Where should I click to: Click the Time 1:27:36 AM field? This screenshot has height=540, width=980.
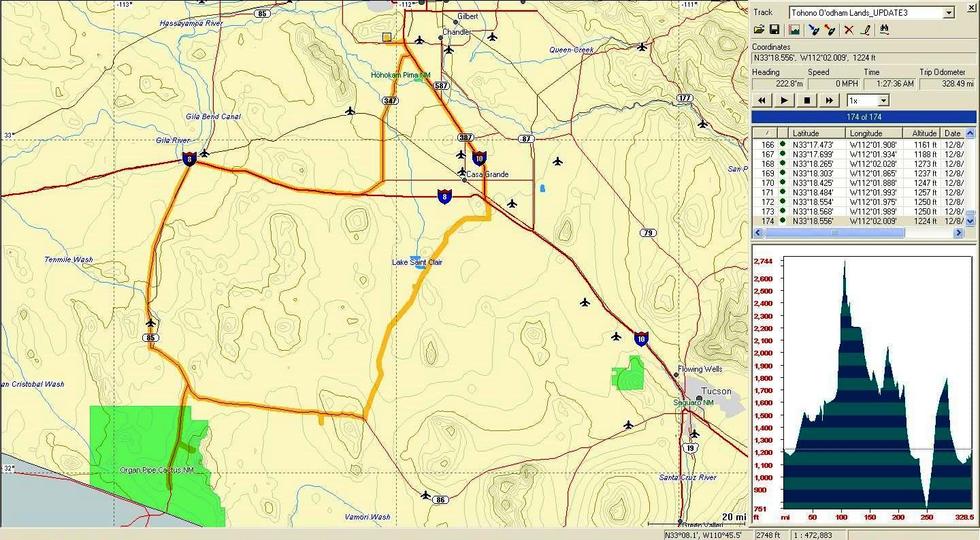[890, 83]
